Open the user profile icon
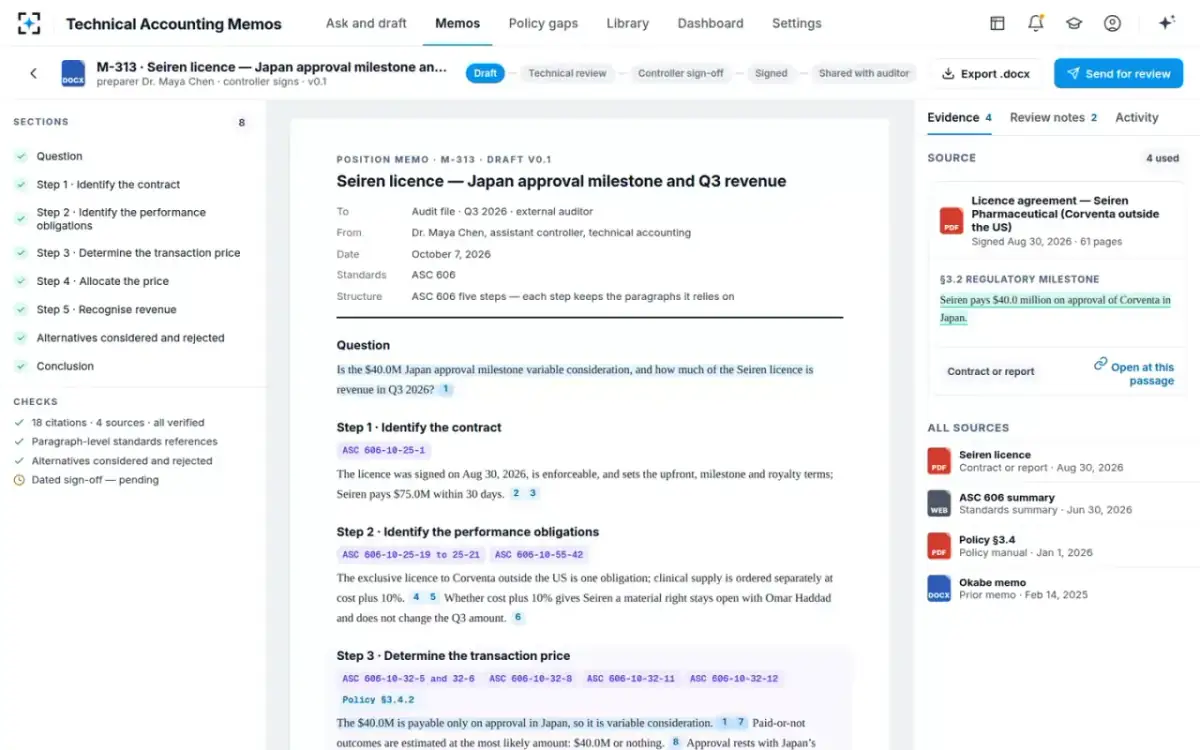 point(1112,23)
